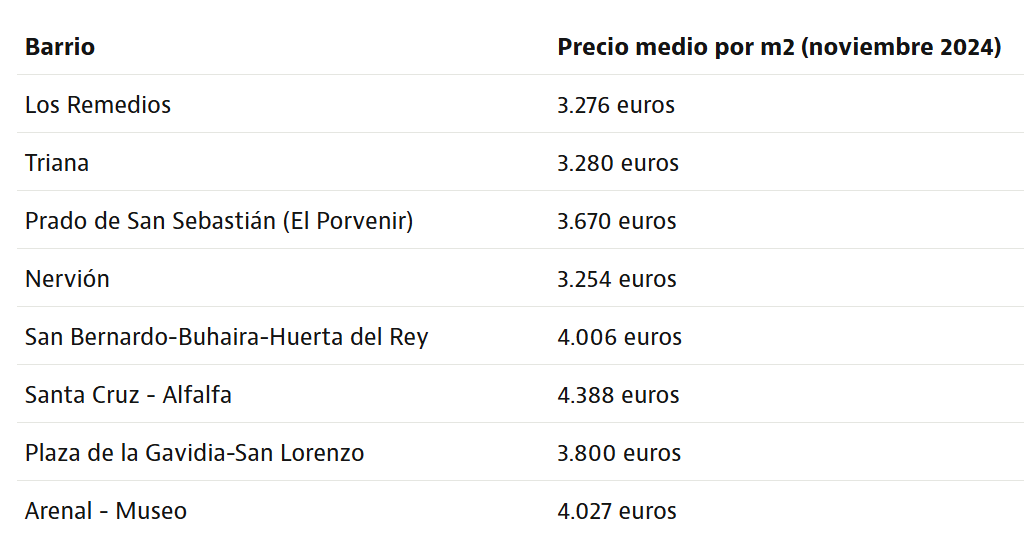Select the Nervión neighborhood cell
The width and height of the screenshot is (1024, 535).
(x=67, y=279)
